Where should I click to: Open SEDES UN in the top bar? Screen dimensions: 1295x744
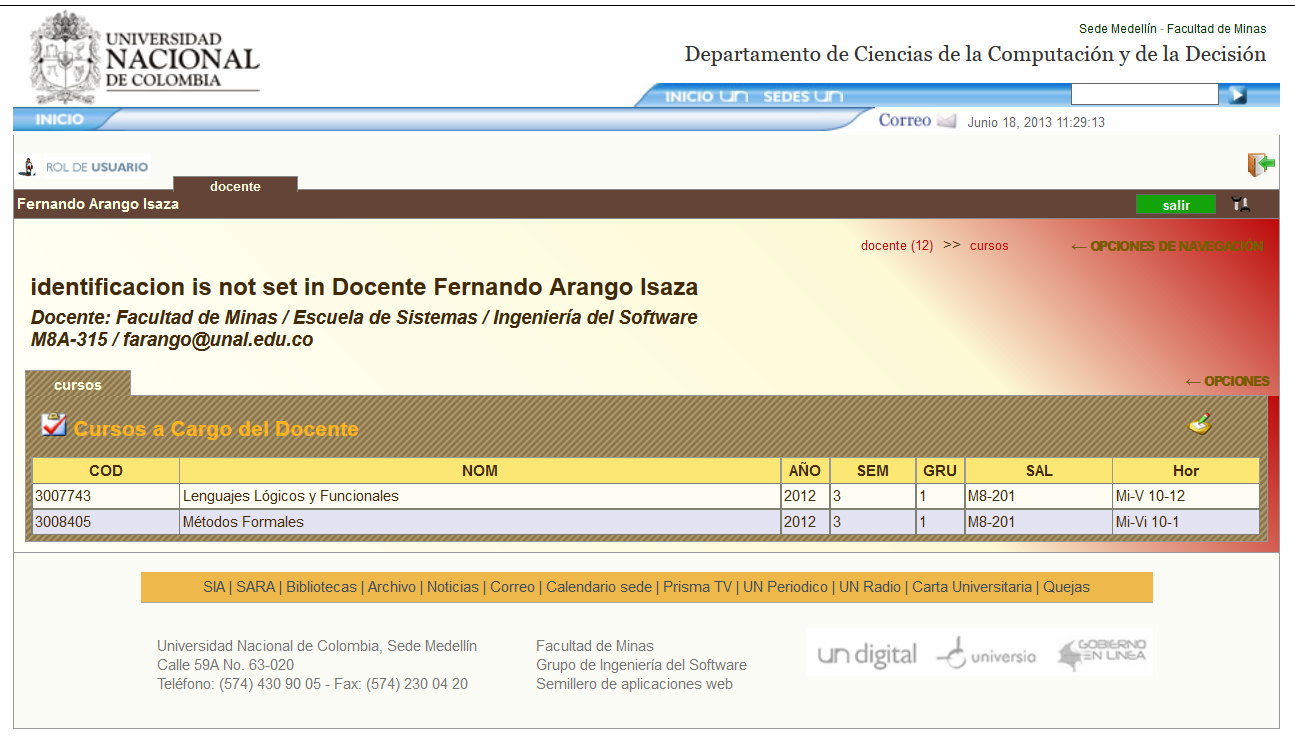click(802, 96)
